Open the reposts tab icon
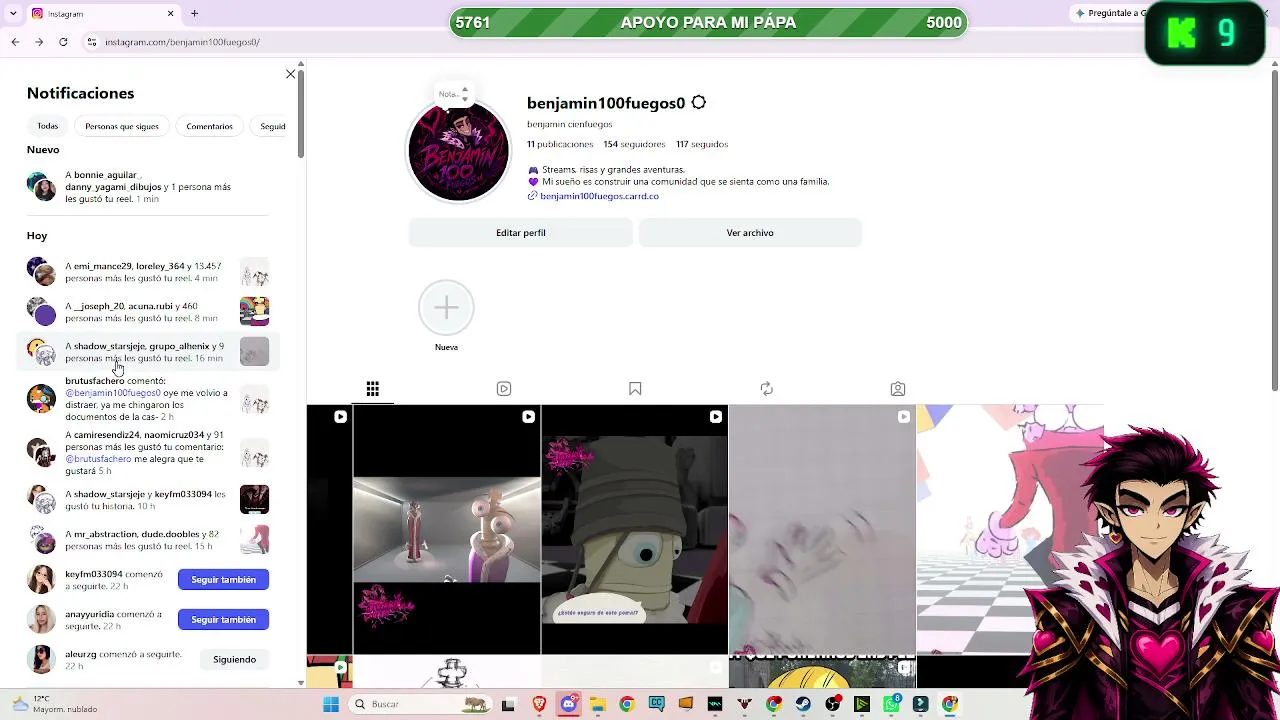Image resolution: width=1280 pixels, height=720 pixels. point(766,389)
